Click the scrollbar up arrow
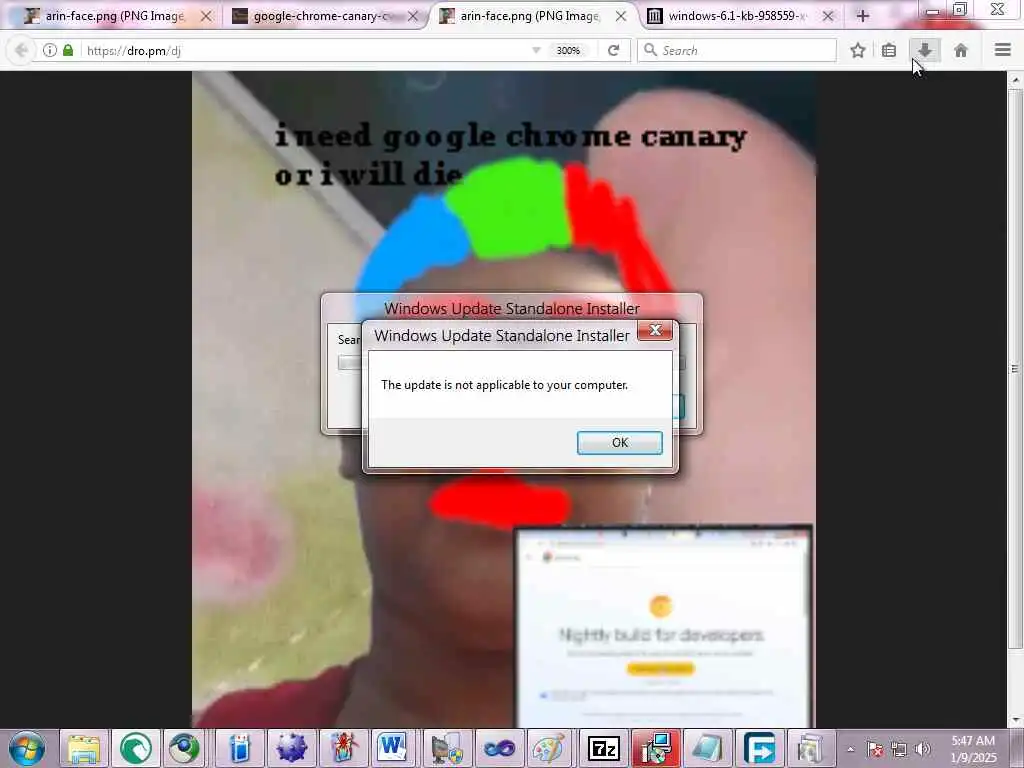The image size is (1024, 768). tap(1015, 80)
